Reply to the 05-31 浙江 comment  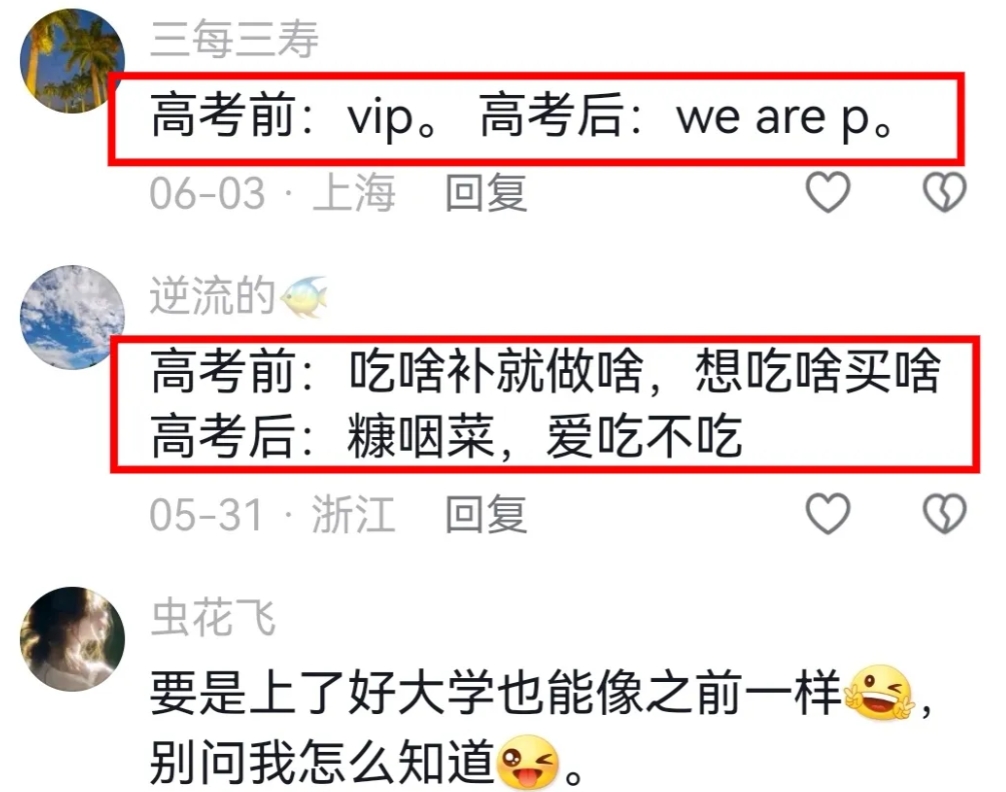(x=486, y=514)
